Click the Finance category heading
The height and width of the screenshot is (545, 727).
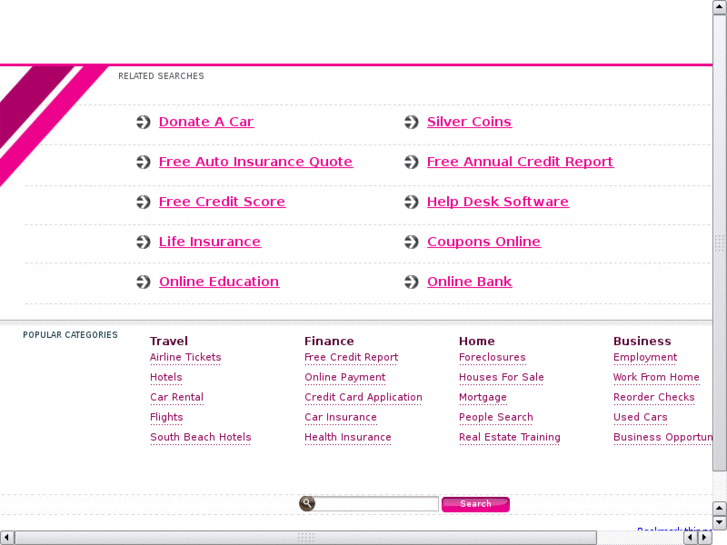click(x=329, y=341)
